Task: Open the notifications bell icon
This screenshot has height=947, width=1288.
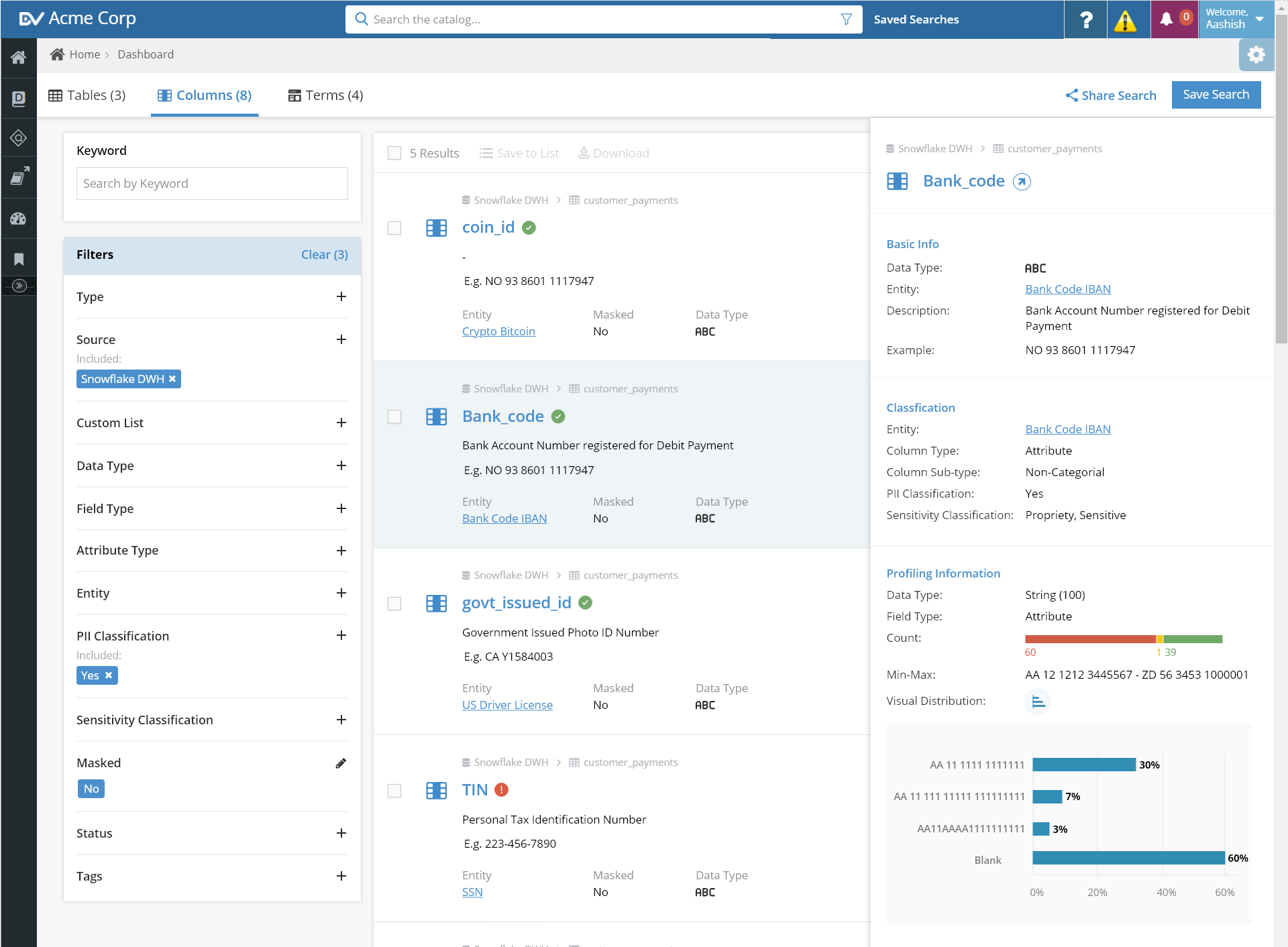Action: (x=1167, y=19)
